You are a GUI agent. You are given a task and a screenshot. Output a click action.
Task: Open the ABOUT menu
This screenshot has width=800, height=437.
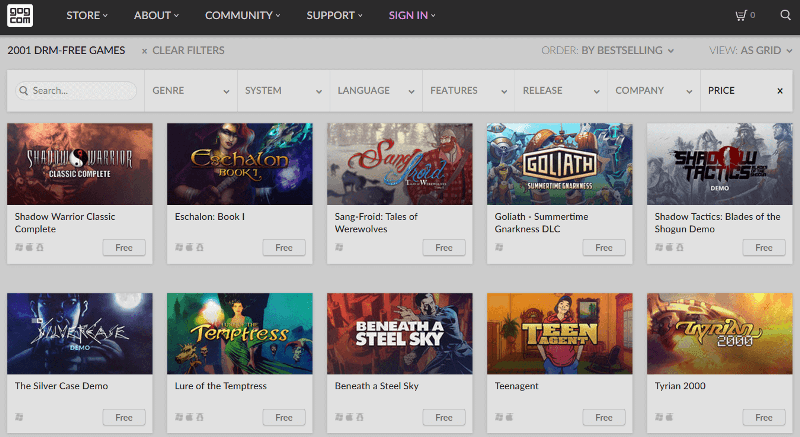click(156, 15)
